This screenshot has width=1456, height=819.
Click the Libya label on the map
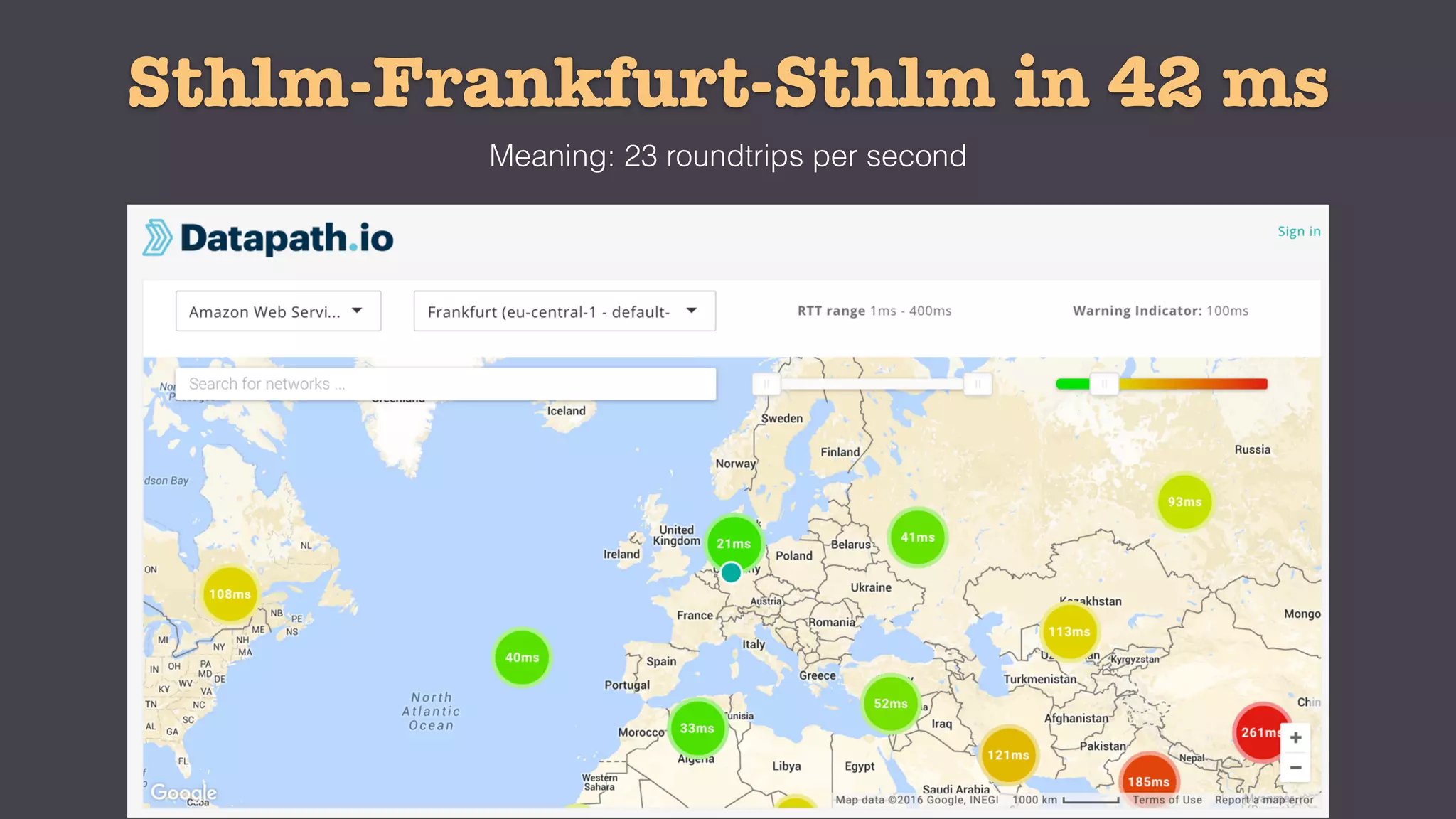[x=787, y=766]
